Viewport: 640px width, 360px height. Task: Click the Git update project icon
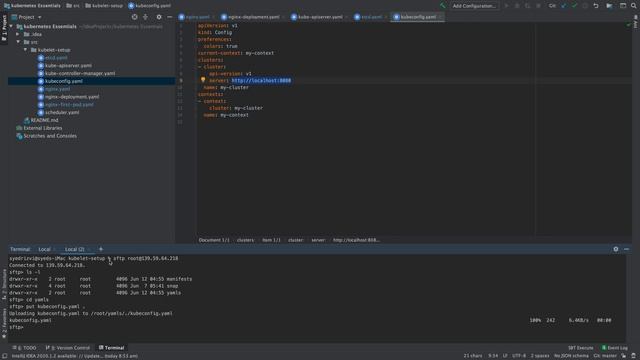[564, 6]
